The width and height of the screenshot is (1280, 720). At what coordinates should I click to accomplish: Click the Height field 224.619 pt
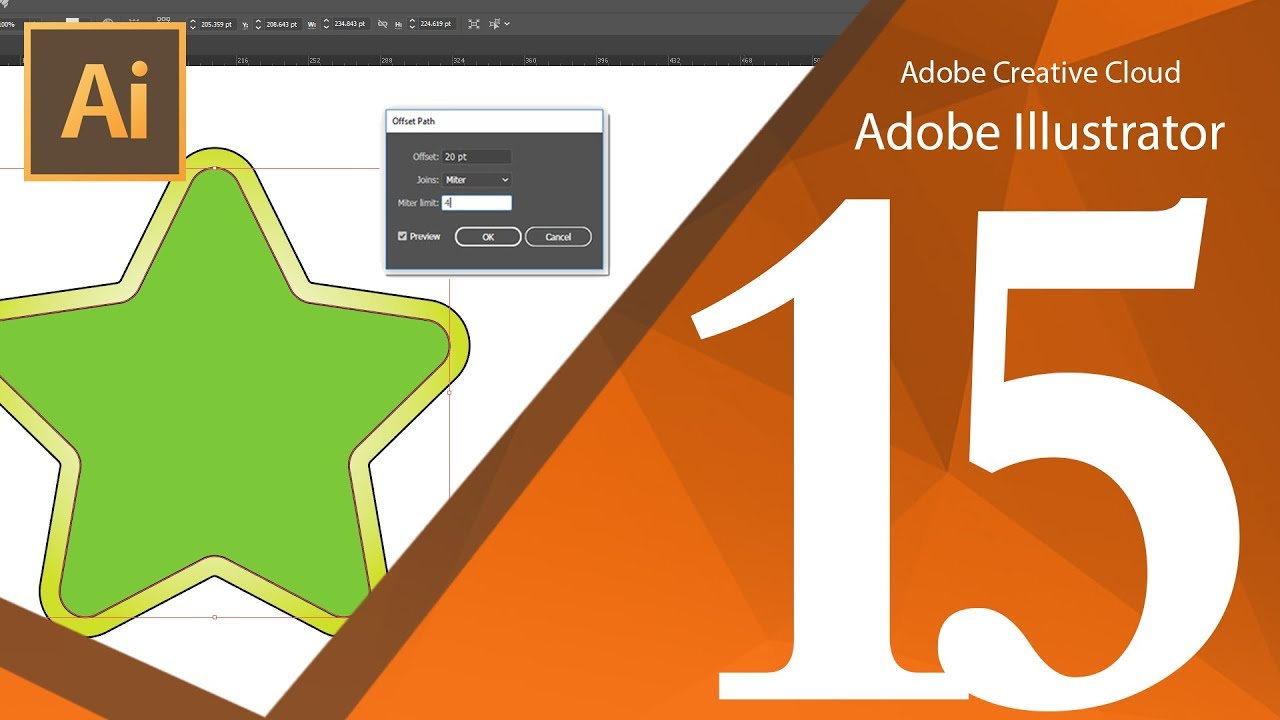click(x=436, y=24)
